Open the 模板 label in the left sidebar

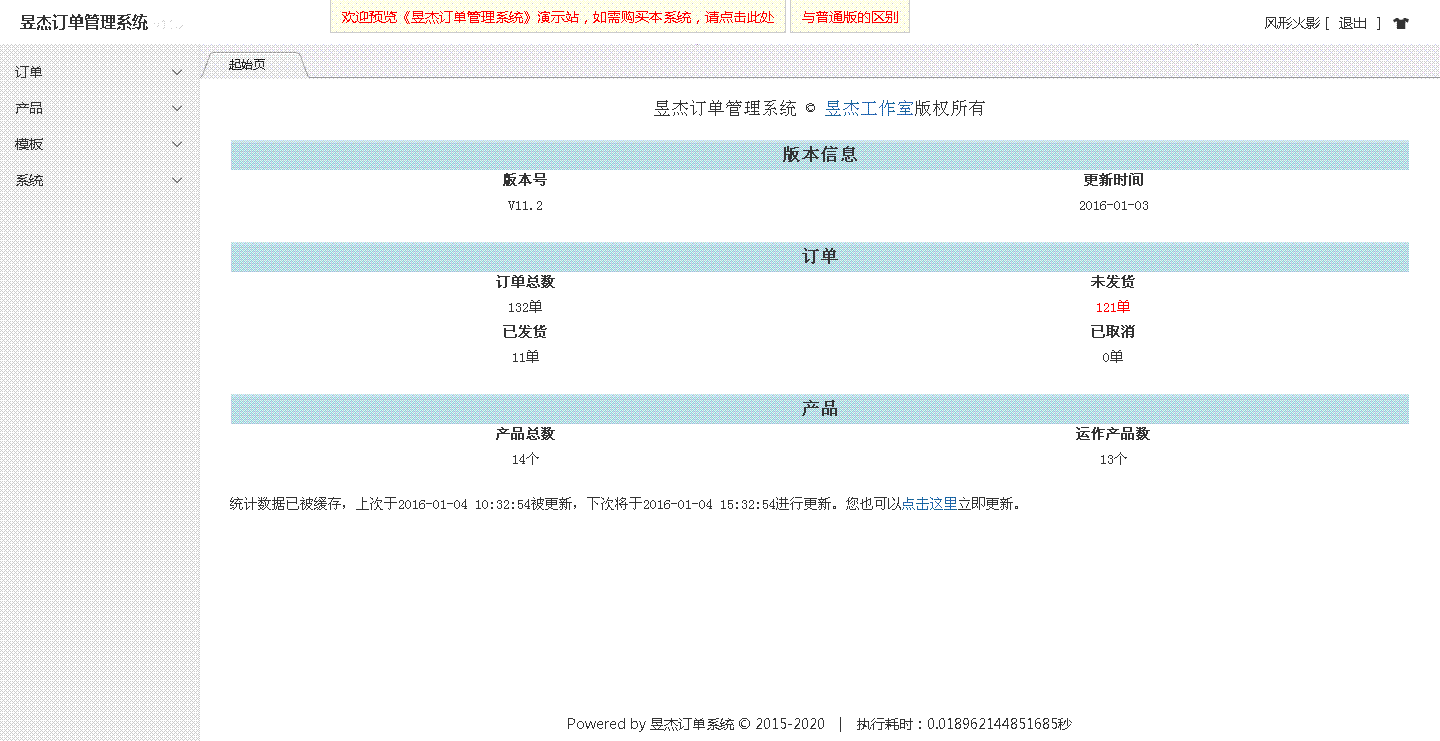[29, 144]
